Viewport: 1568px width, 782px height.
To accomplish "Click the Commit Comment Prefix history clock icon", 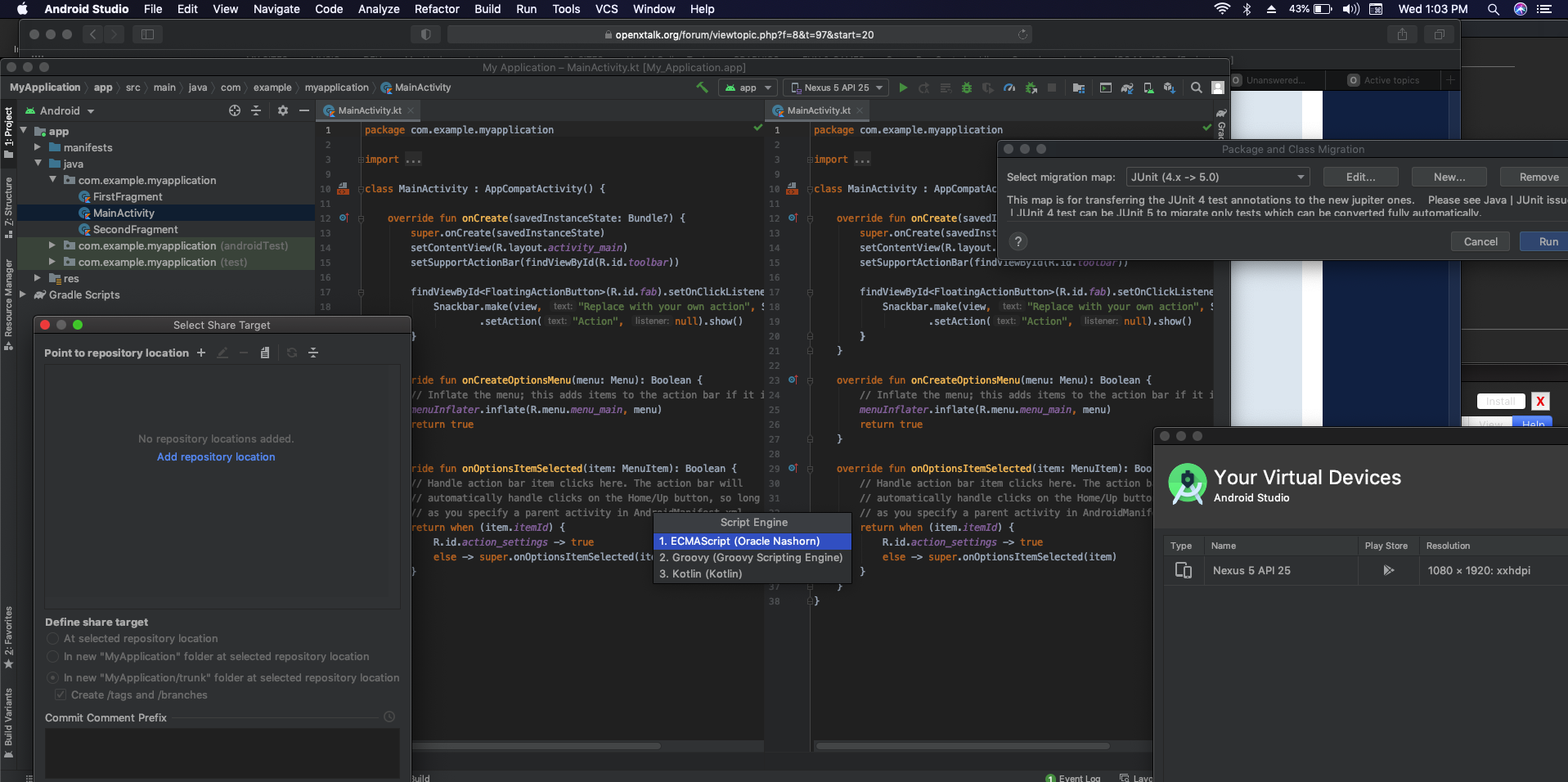I will 389,717.
